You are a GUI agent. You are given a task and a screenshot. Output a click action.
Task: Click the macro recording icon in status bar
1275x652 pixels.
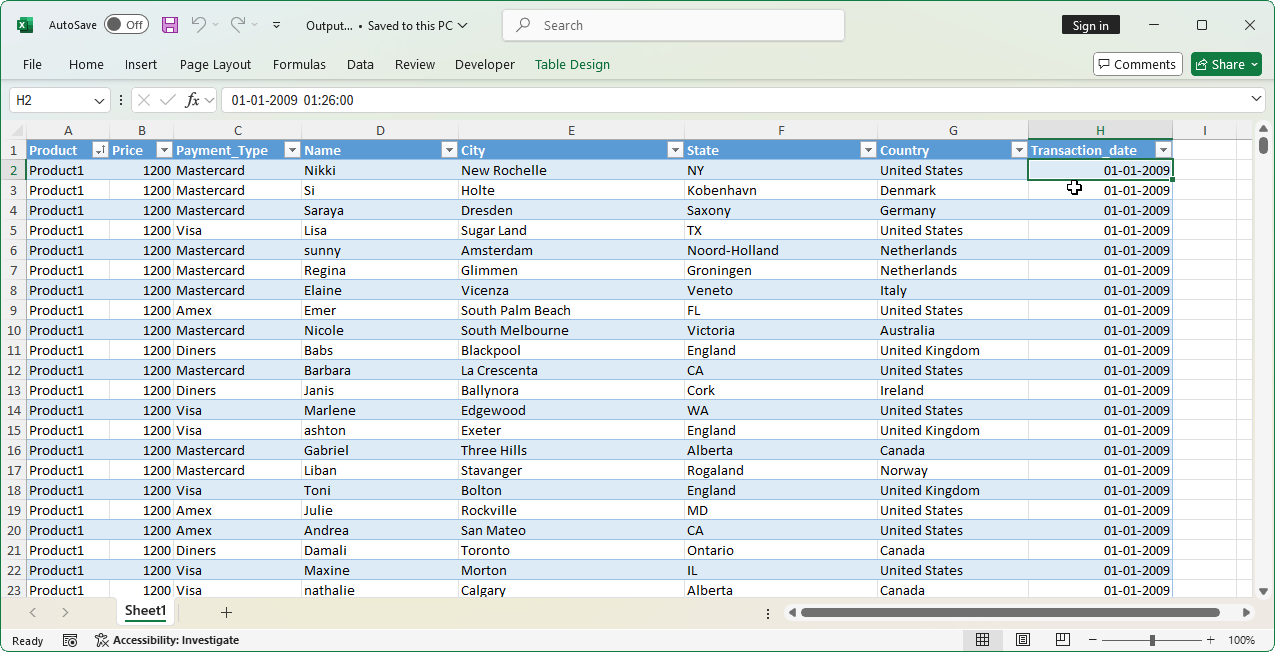tap(70, 640)
